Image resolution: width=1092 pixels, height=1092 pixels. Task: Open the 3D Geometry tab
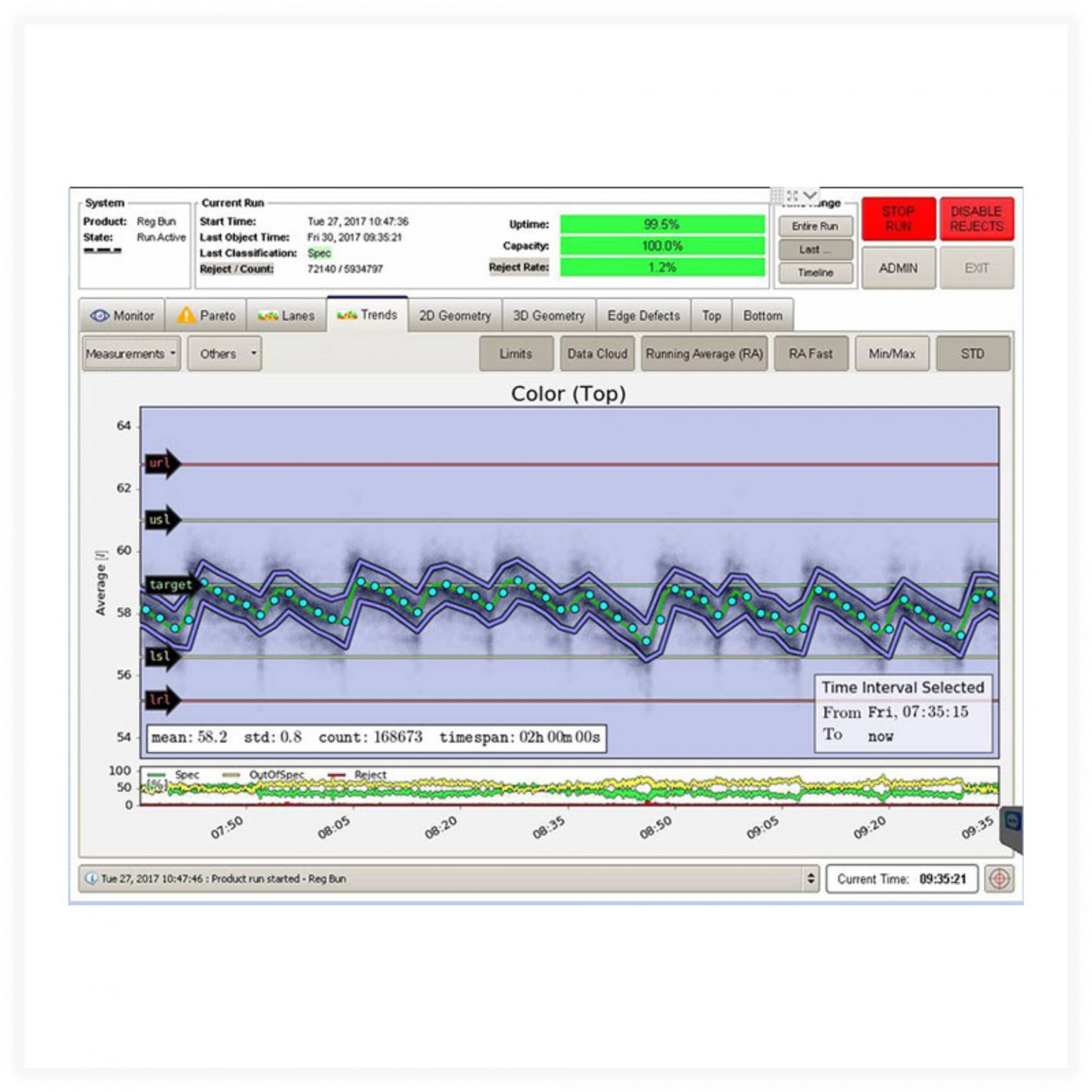549,315
